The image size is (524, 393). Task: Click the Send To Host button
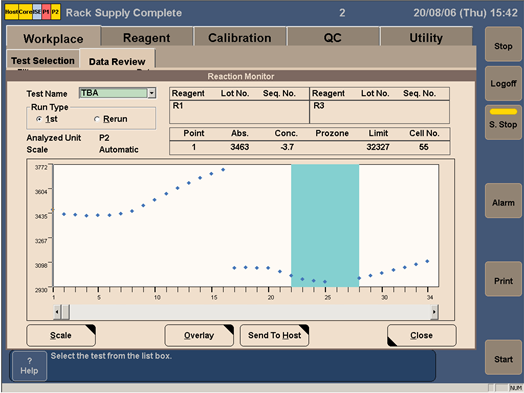[274, 335]
